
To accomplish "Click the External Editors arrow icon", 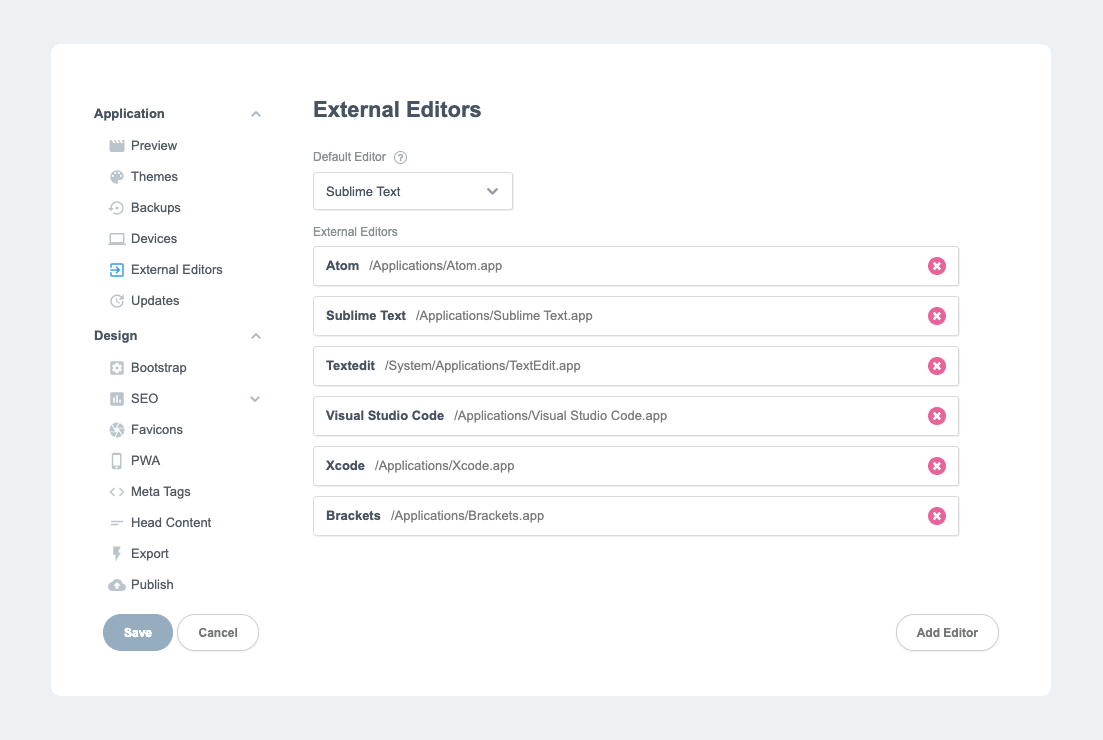I will [x=117, y=269].
